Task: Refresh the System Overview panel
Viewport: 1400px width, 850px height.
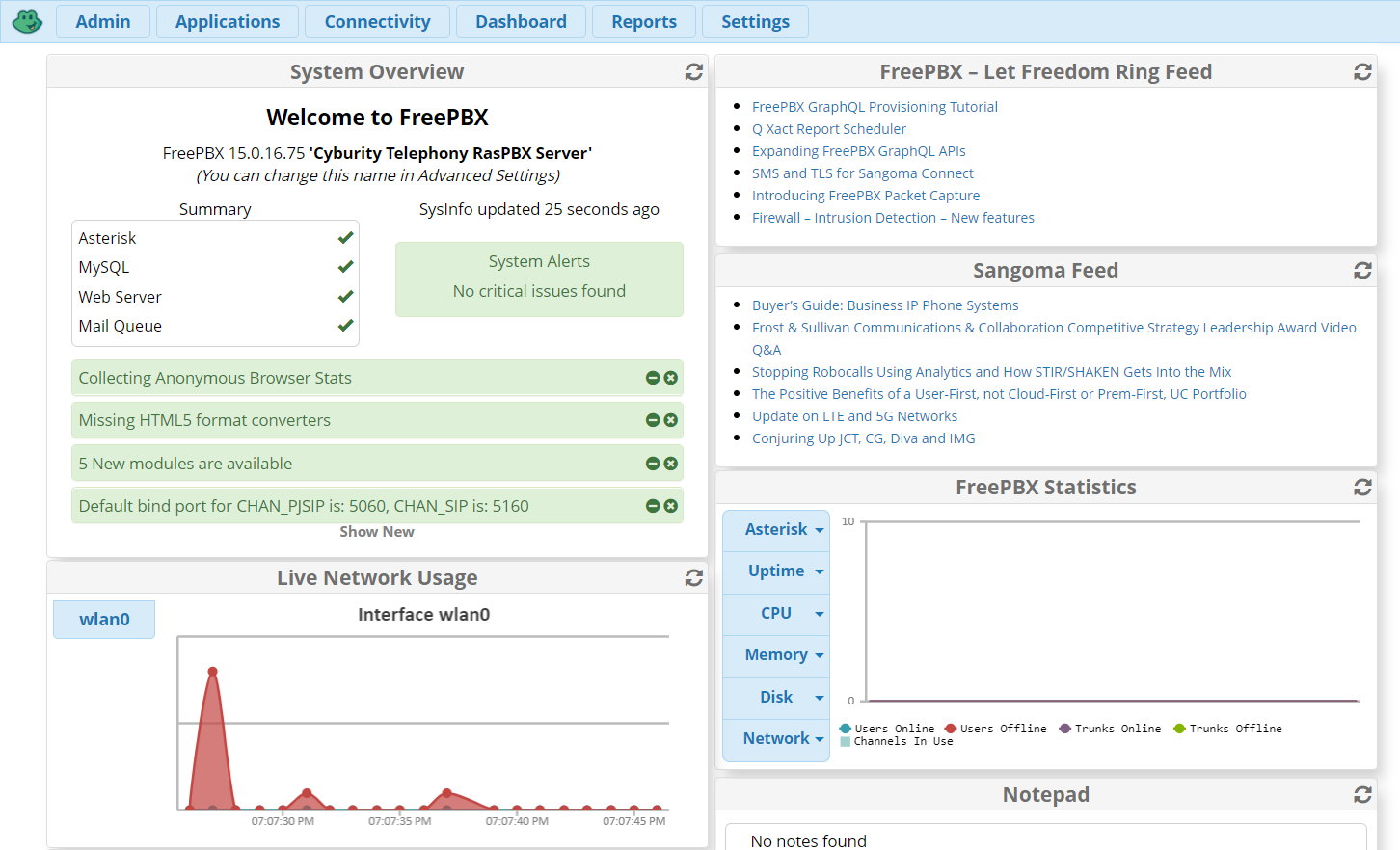Action: 693,71
